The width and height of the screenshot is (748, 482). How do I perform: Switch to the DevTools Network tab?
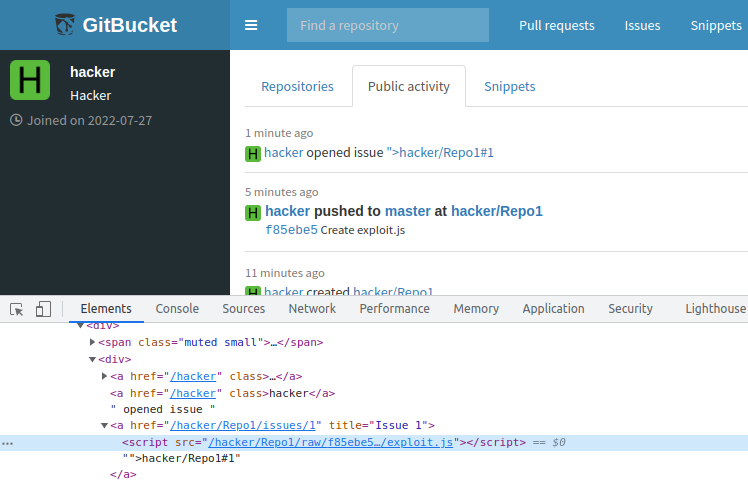click(312, 309)
